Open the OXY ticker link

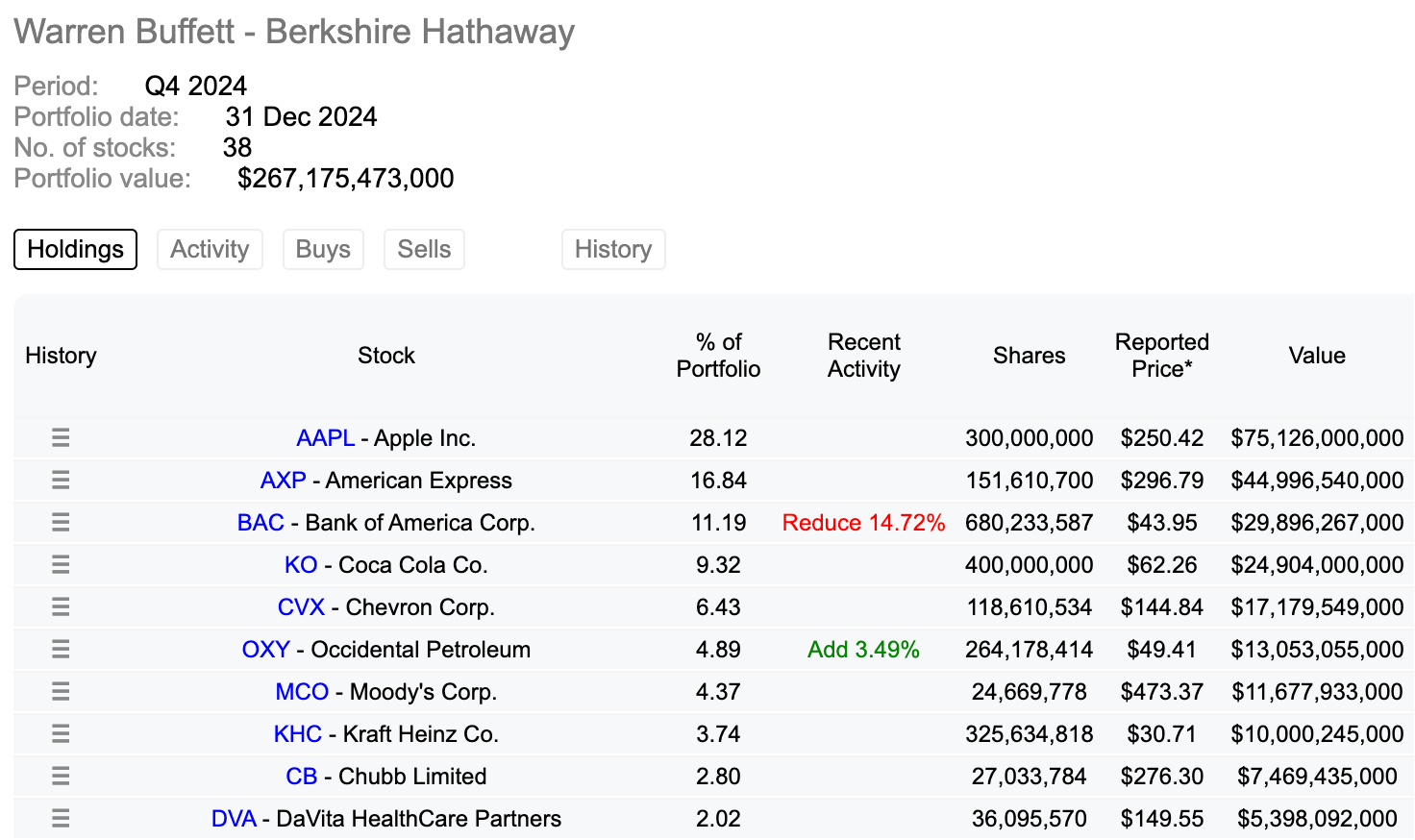(266, 650)
